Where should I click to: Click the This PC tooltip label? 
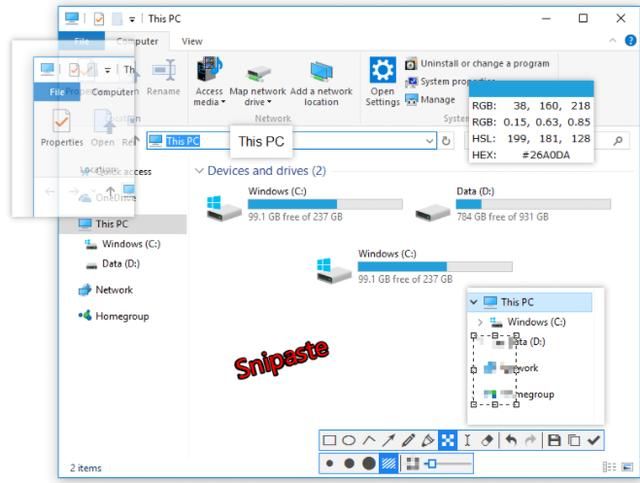(x=261, y=142)
